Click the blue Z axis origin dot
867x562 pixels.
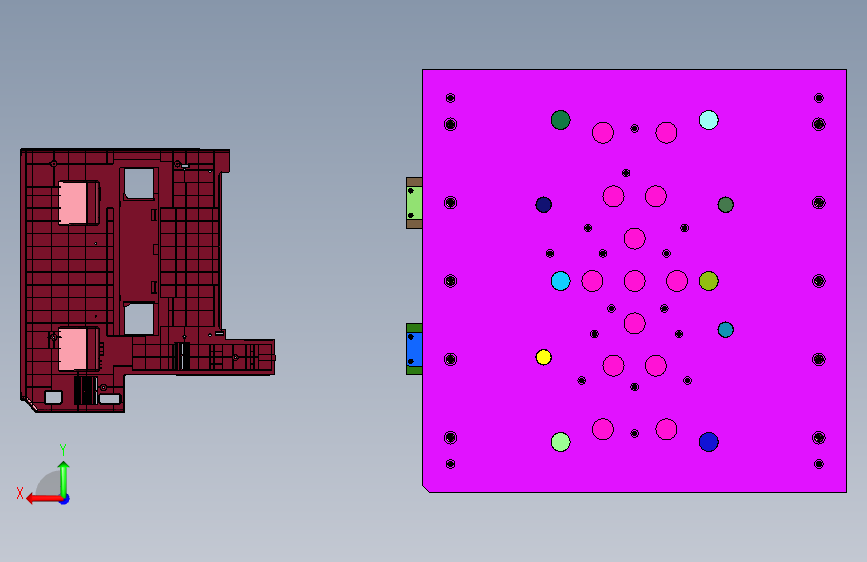click(65, 499)
